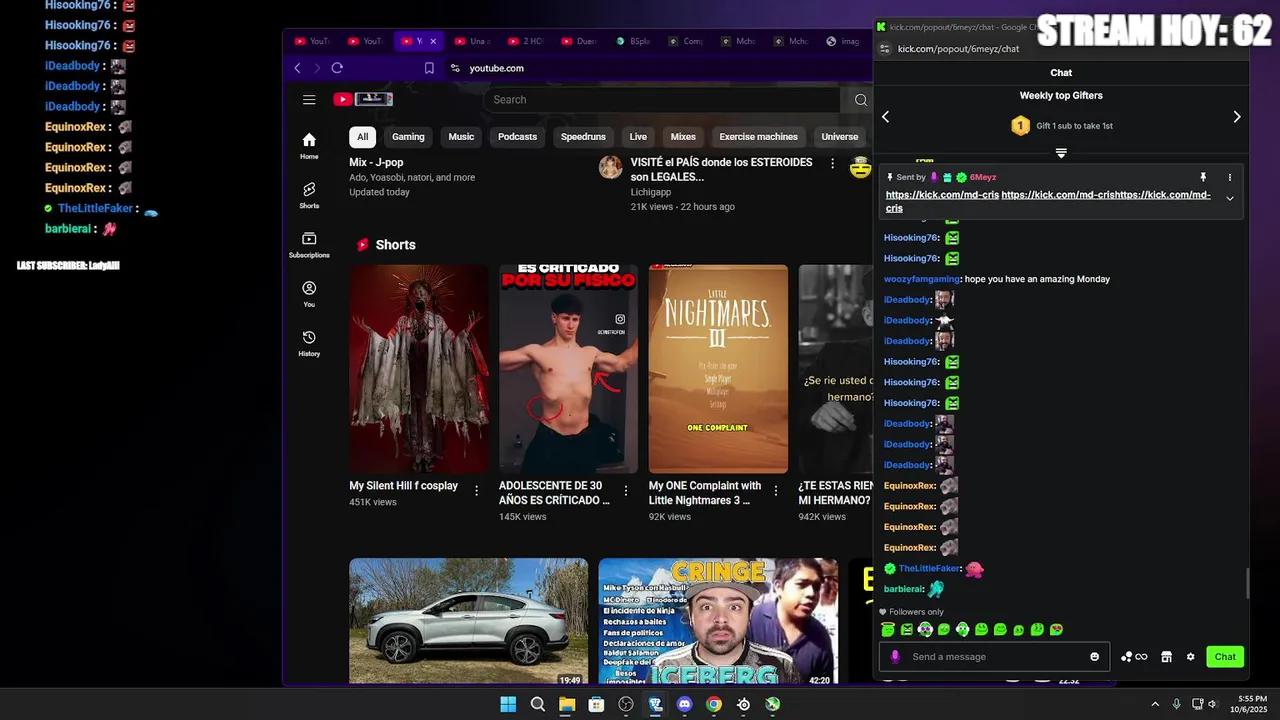Open the Kick chat shop icon
Image resolution: width=1280 pixels, height=720 pixels.
coord(1166,657)
